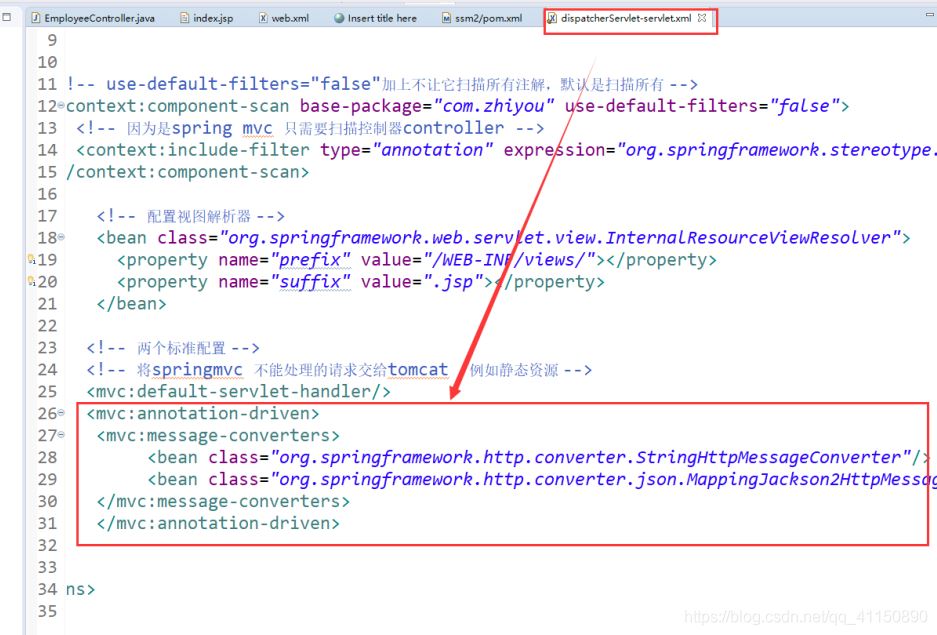Click the XML file icon on web.xml tab
937x635 pixels.
pyautogui.click(x=263, y=18)
